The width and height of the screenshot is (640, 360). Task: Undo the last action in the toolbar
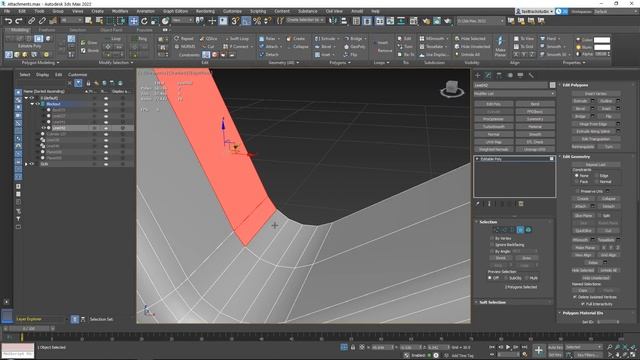point(8,20)
